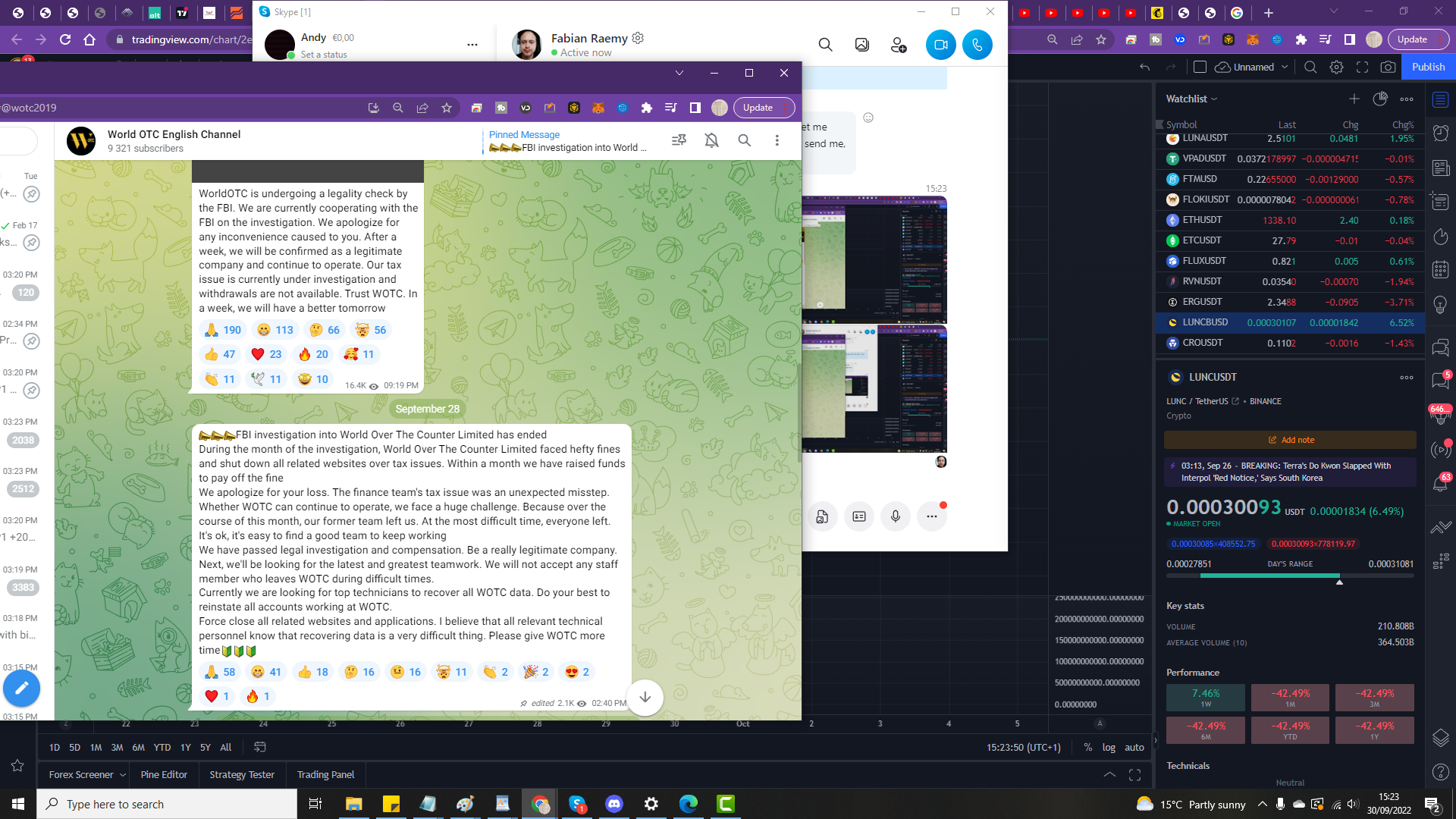Click the 18 thumbs up reaction
This screenshot has width=1456, height=819.
312,672
